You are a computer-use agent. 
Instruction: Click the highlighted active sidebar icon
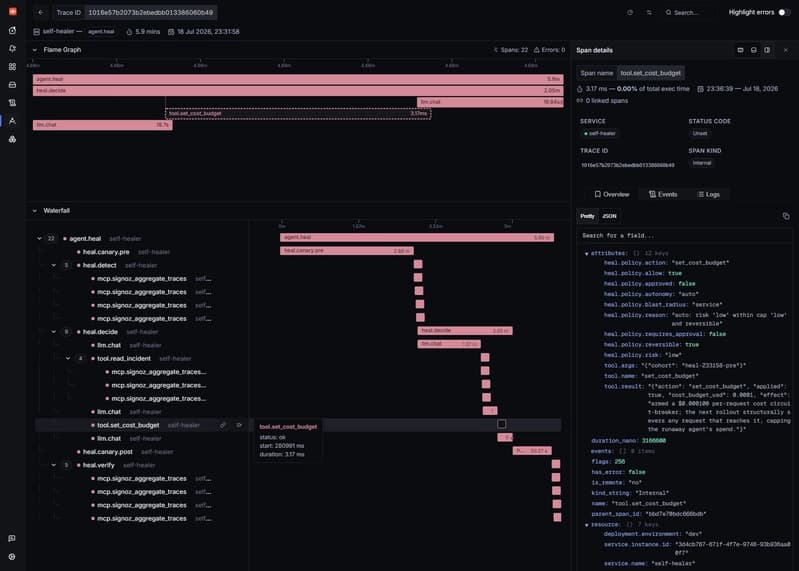[x=12, y=121]
